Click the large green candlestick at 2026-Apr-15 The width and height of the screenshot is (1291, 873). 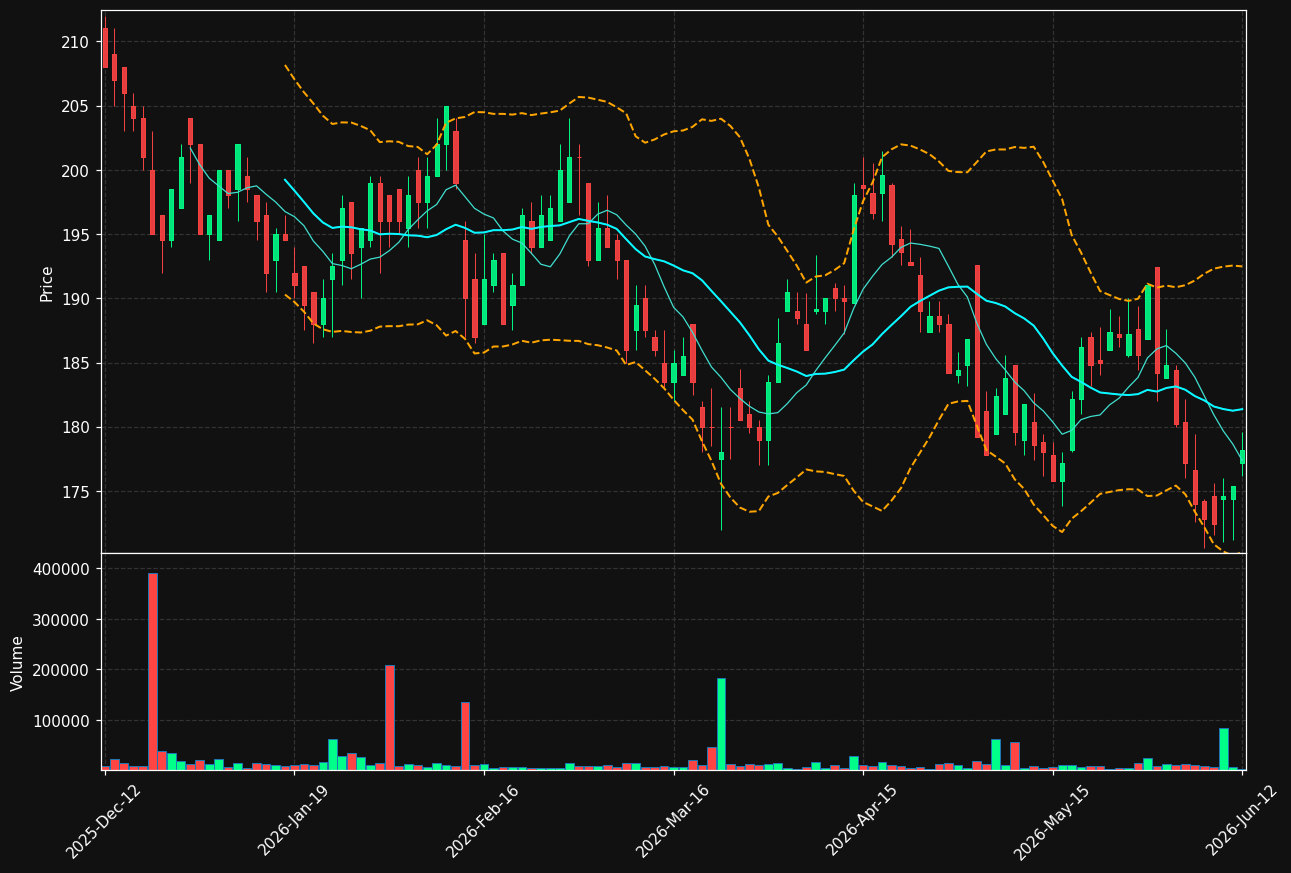(854, 249)
